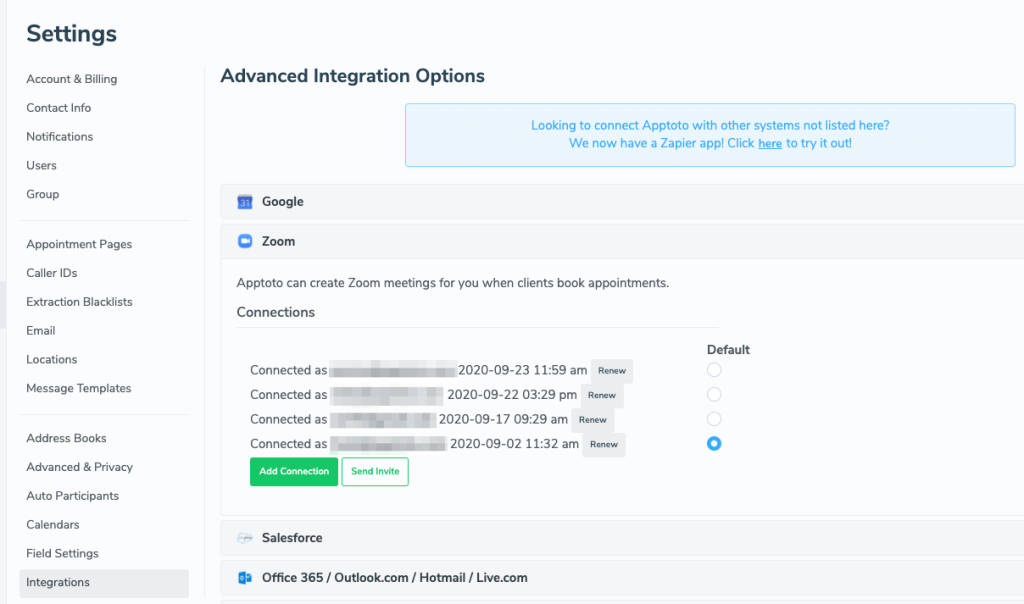1024x604 pixels.
Task: Open Calendars settings page
Action: [x=53, y=524]
